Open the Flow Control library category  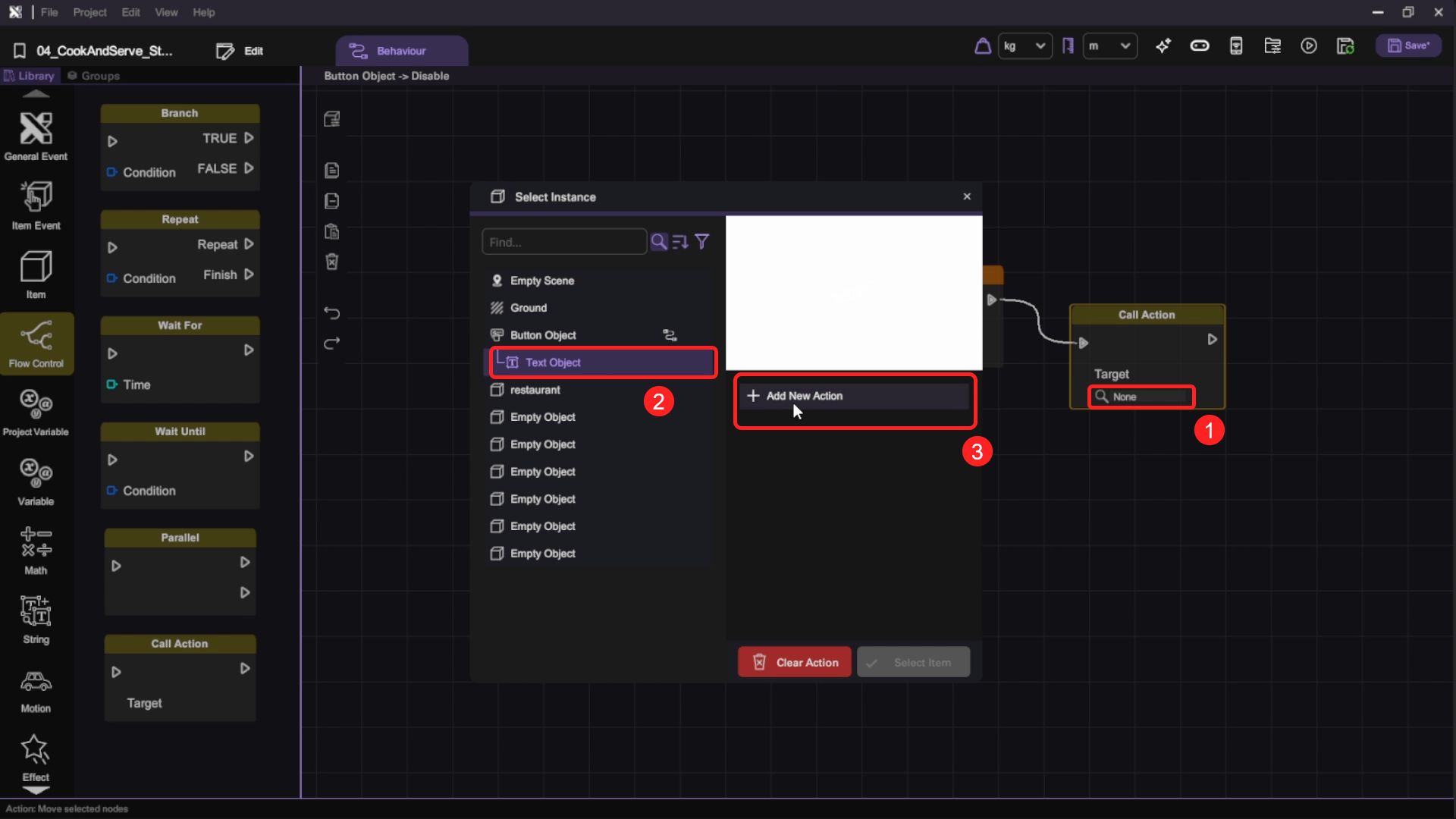coord(36,343)
